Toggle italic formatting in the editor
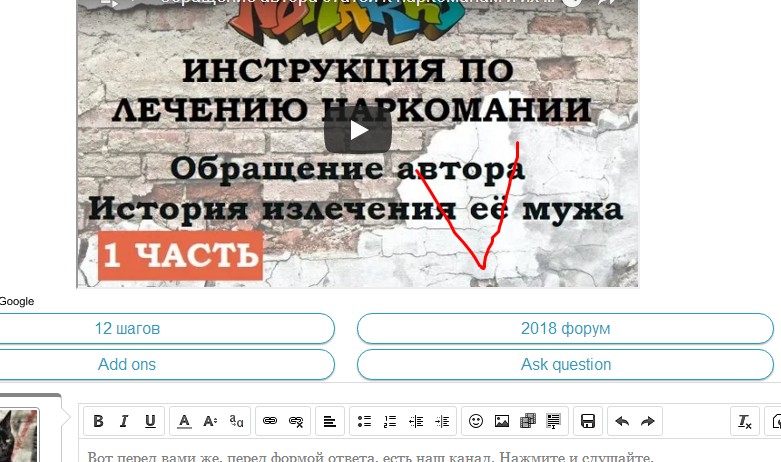 (x=124, y=421)
